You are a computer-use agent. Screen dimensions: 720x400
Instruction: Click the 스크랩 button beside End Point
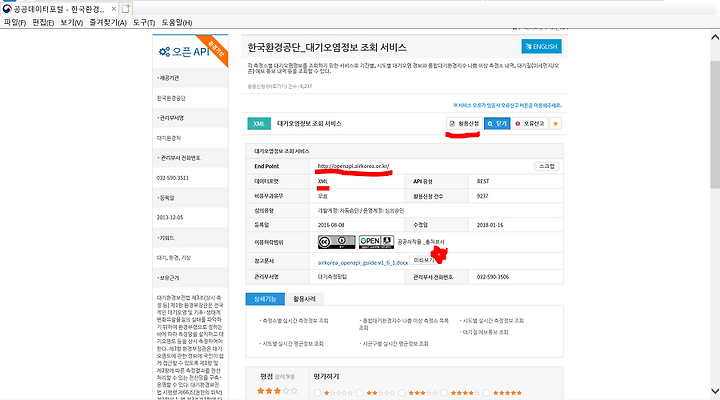[x=546, y=166]
